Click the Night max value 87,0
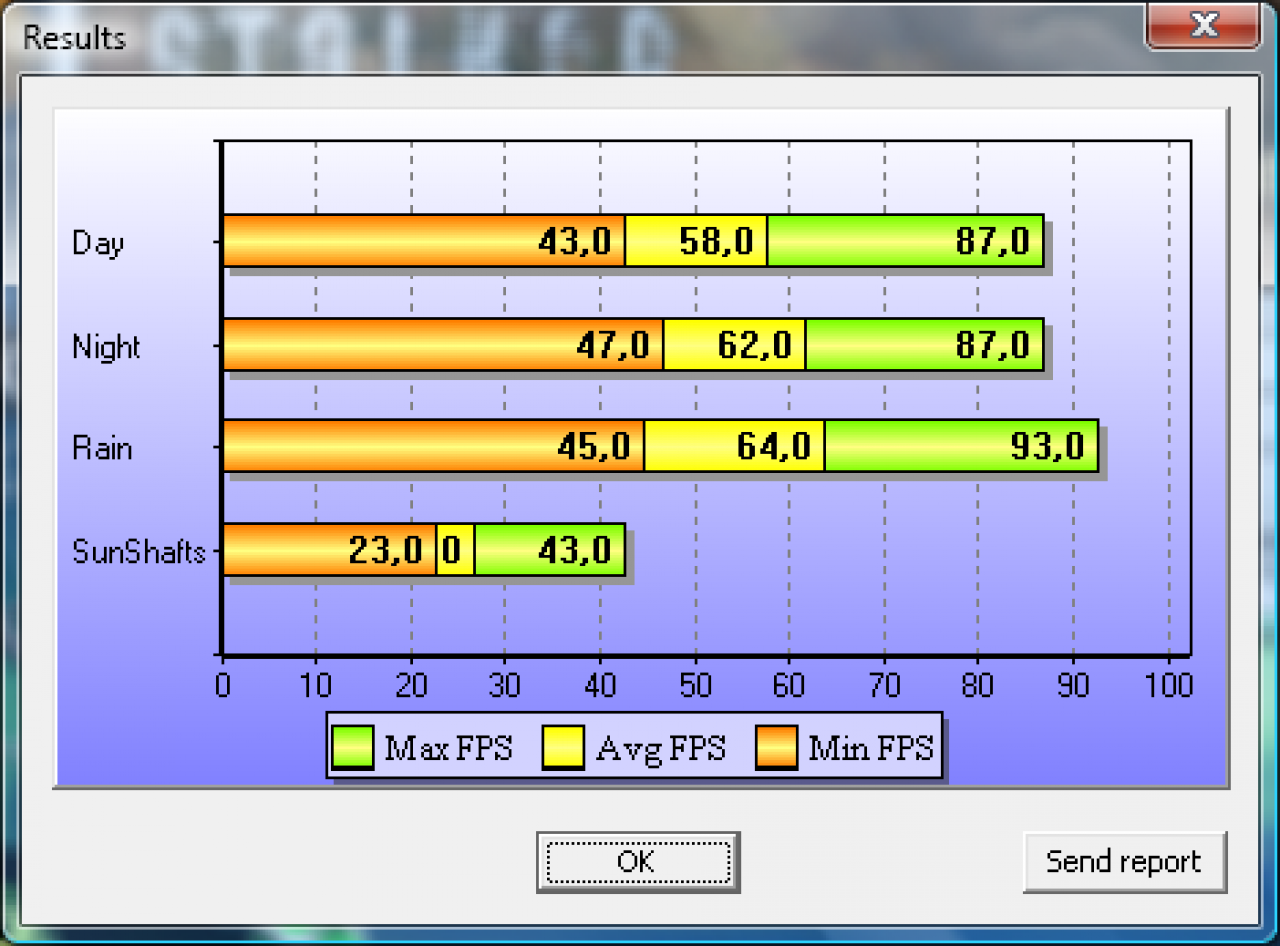This screenshot has width=1280, height=946. click(993, 345)
